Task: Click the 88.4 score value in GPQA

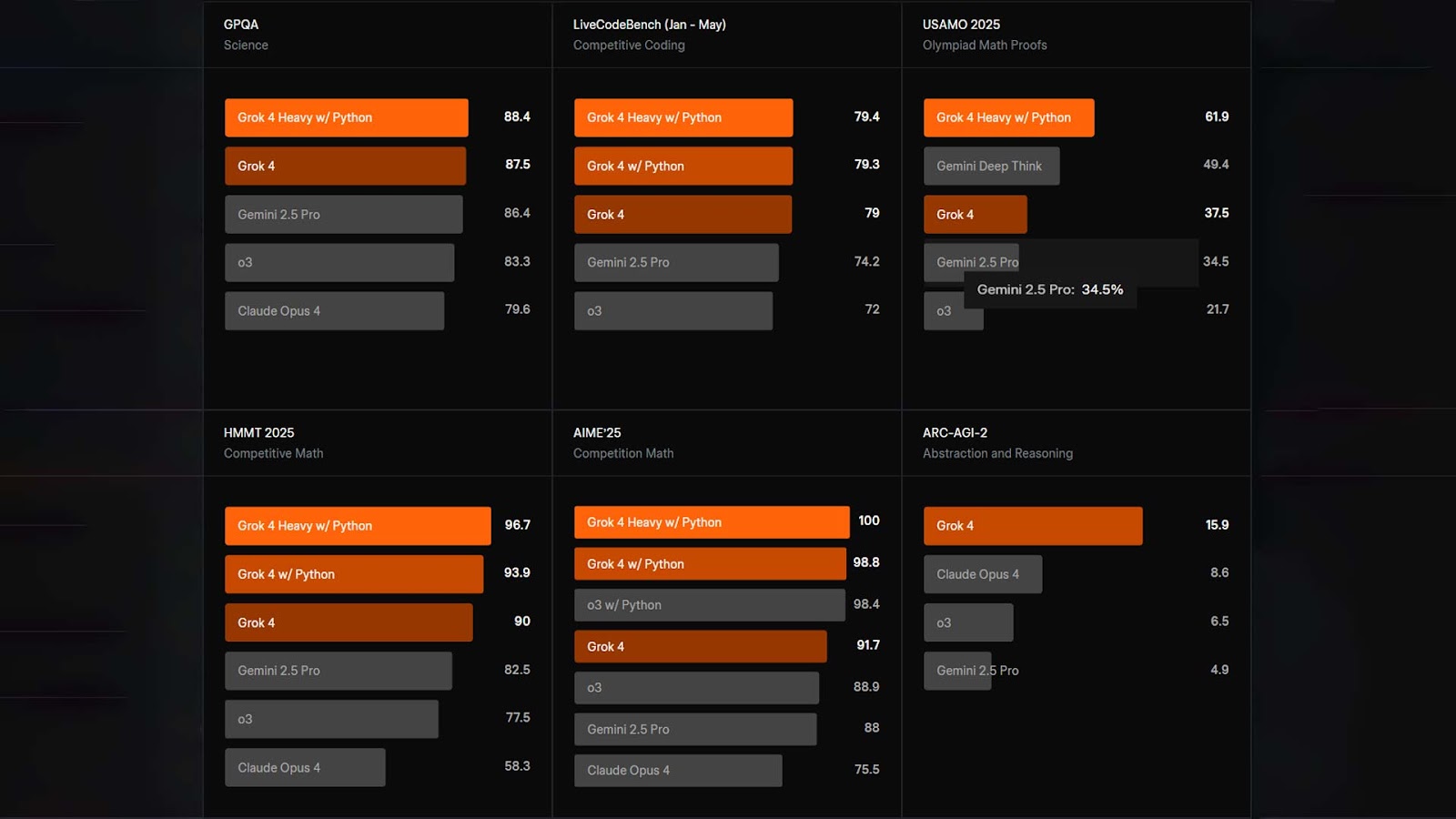Action: [517, 116]
